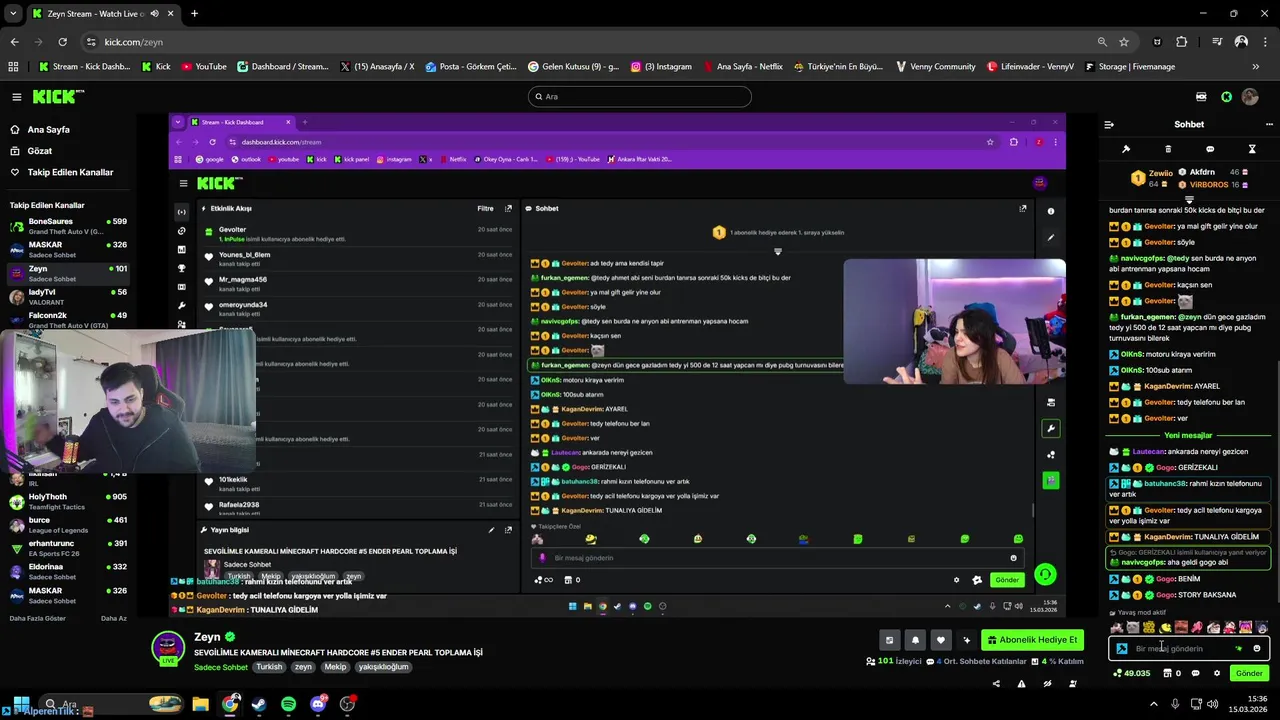Image resolution: width=1280 pixels, height=720 pixels.
Task: Open Venny Community bookmark
Action: click(x=935, y=67)
